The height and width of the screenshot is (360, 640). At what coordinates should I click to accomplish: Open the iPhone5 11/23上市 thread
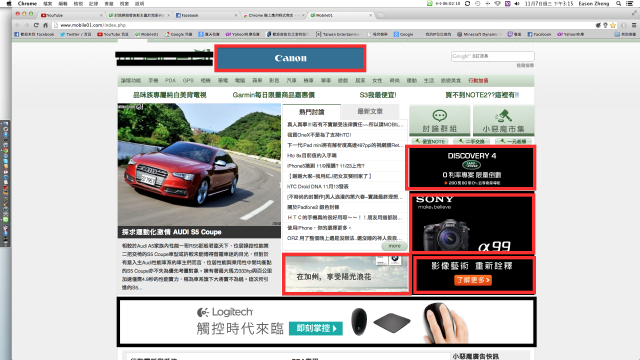326,166
